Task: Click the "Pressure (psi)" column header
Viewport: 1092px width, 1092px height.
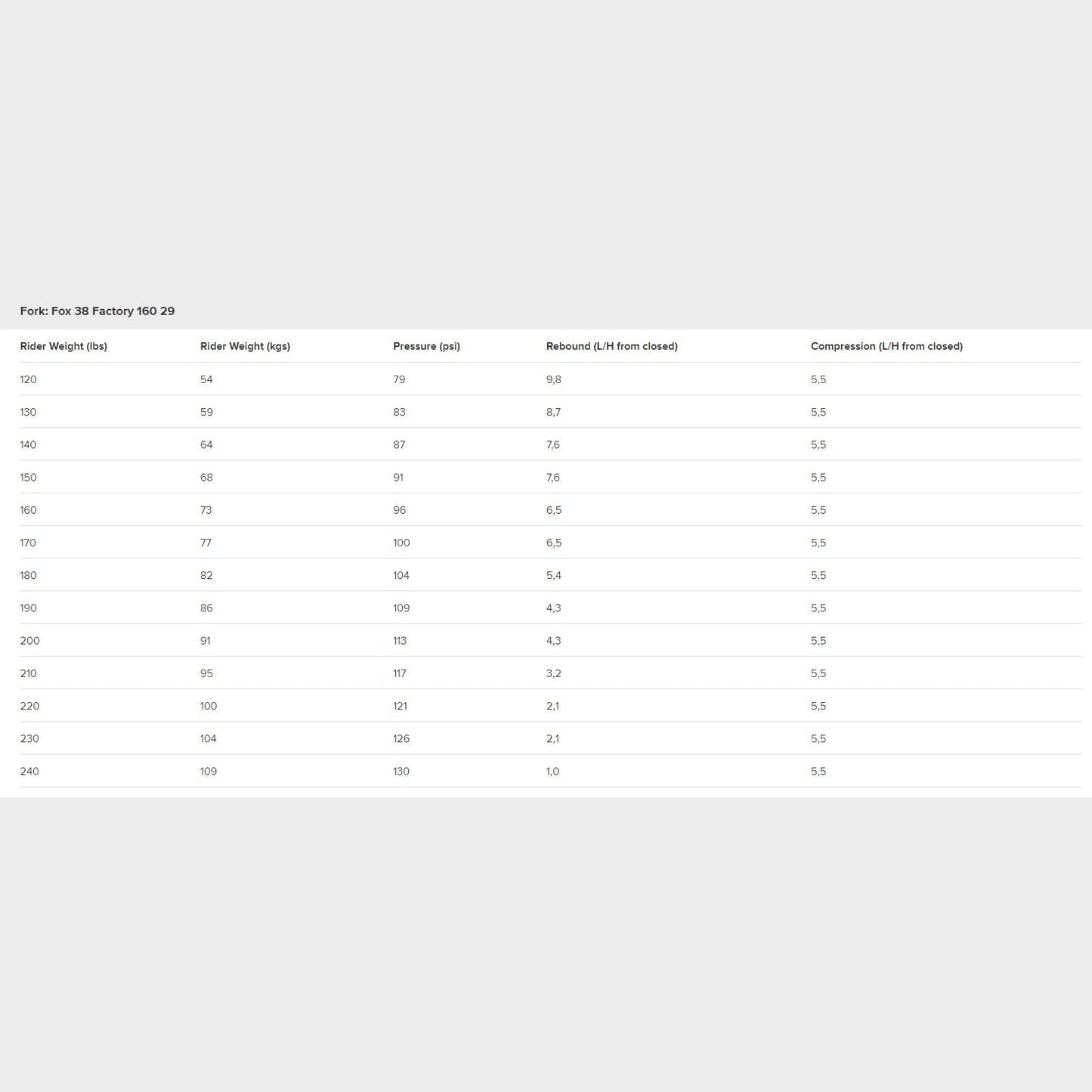Action: click(x=426, y=347)
